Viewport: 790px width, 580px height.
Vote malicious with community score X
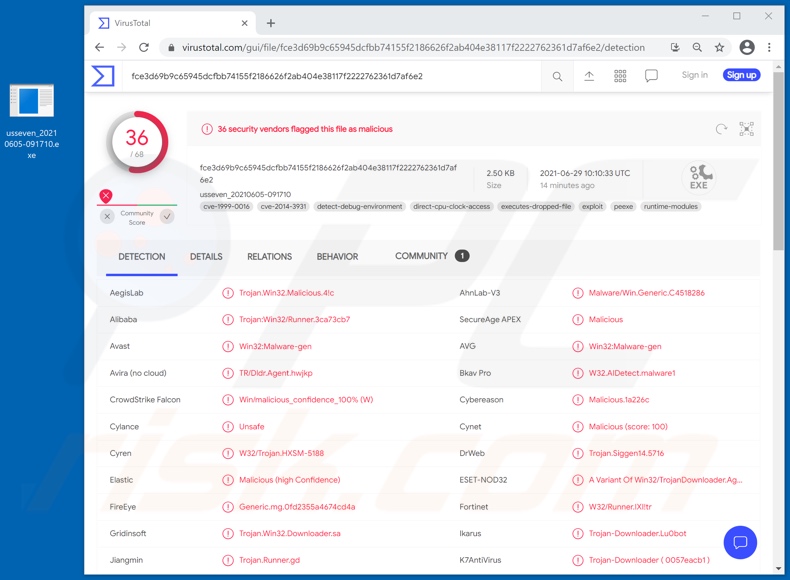(x=107, y=216)
